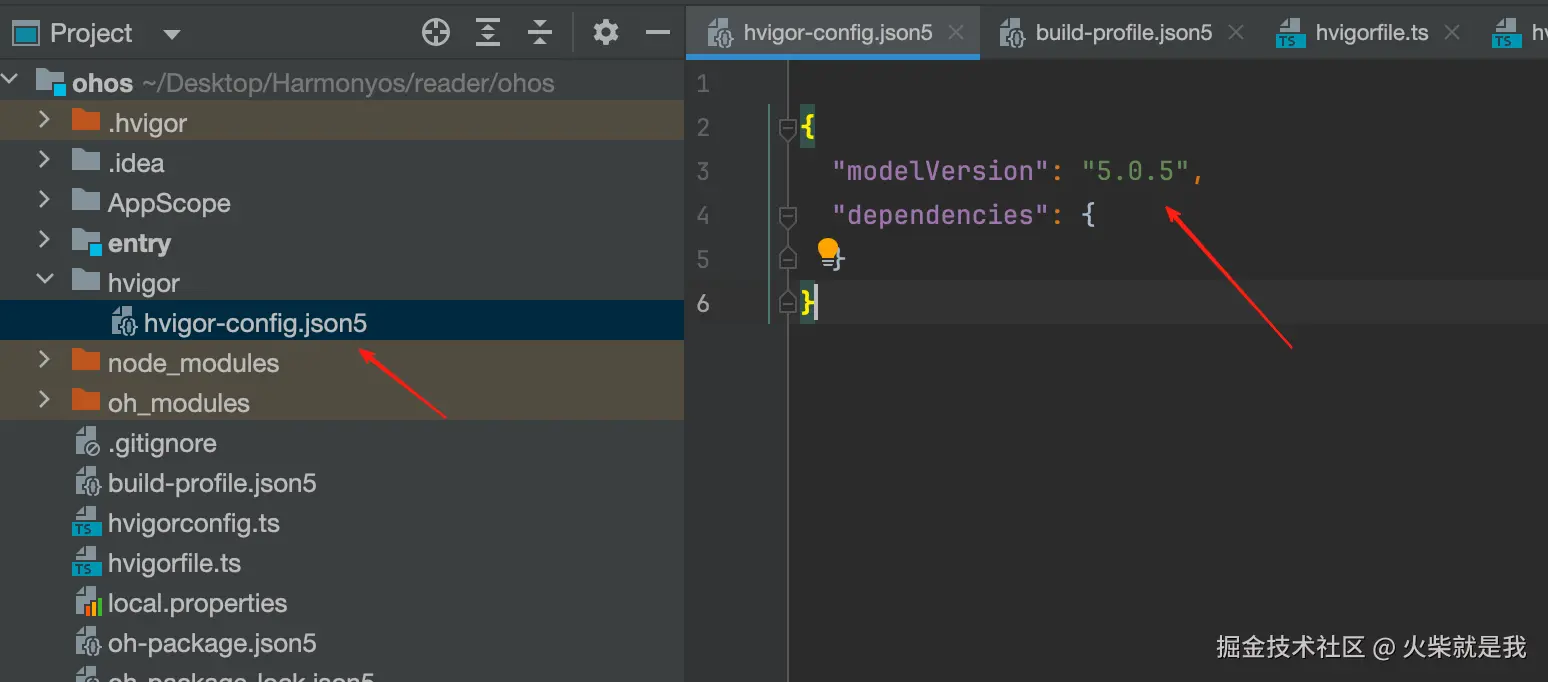The width and height of the screenshot is (1548, 682).
Task: Click the .gitignore file icon
Action: 90,443
